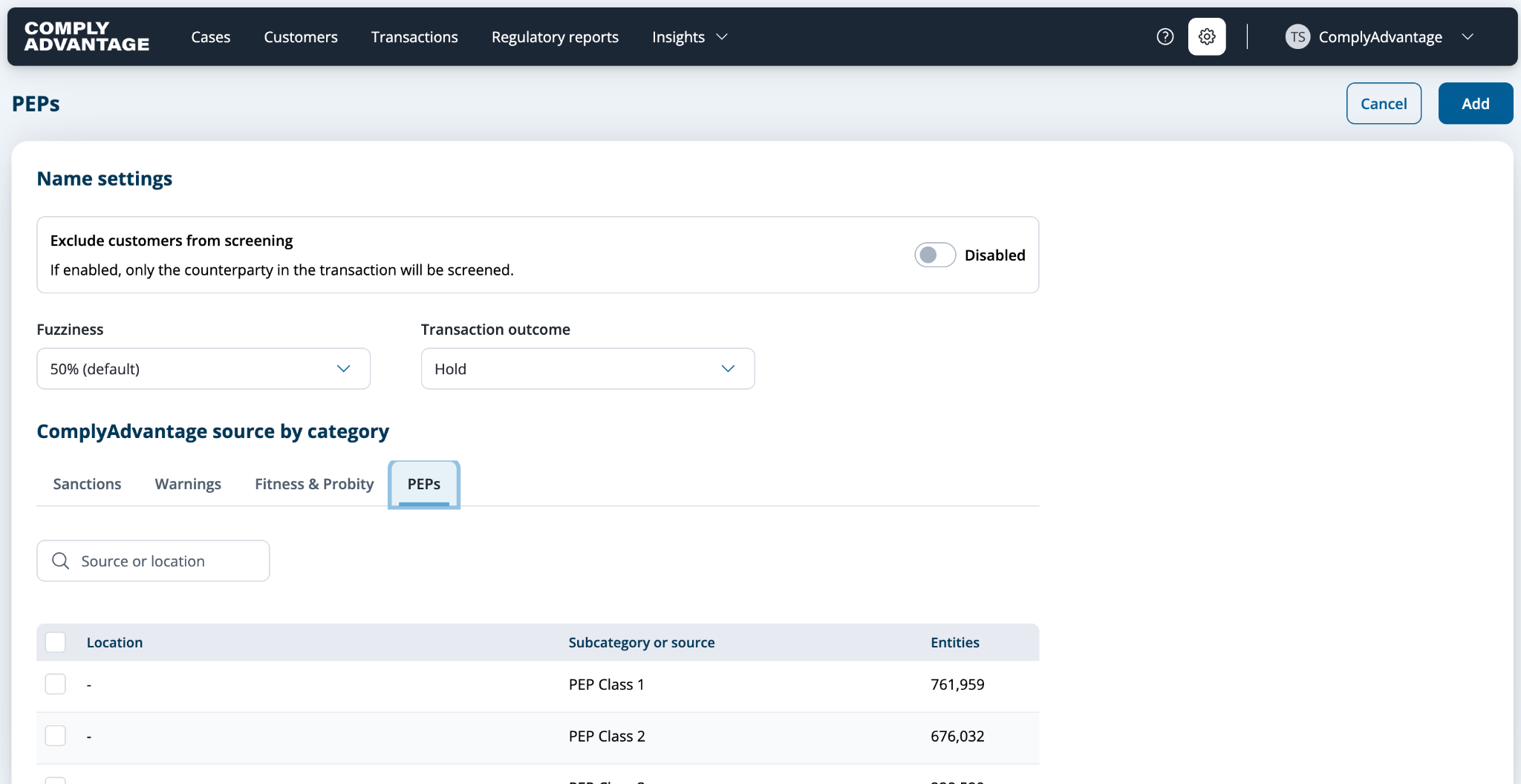1521x784 pixels.
Task: Check the PEP Class 2 row checkbox
Action: click(56, 736)
